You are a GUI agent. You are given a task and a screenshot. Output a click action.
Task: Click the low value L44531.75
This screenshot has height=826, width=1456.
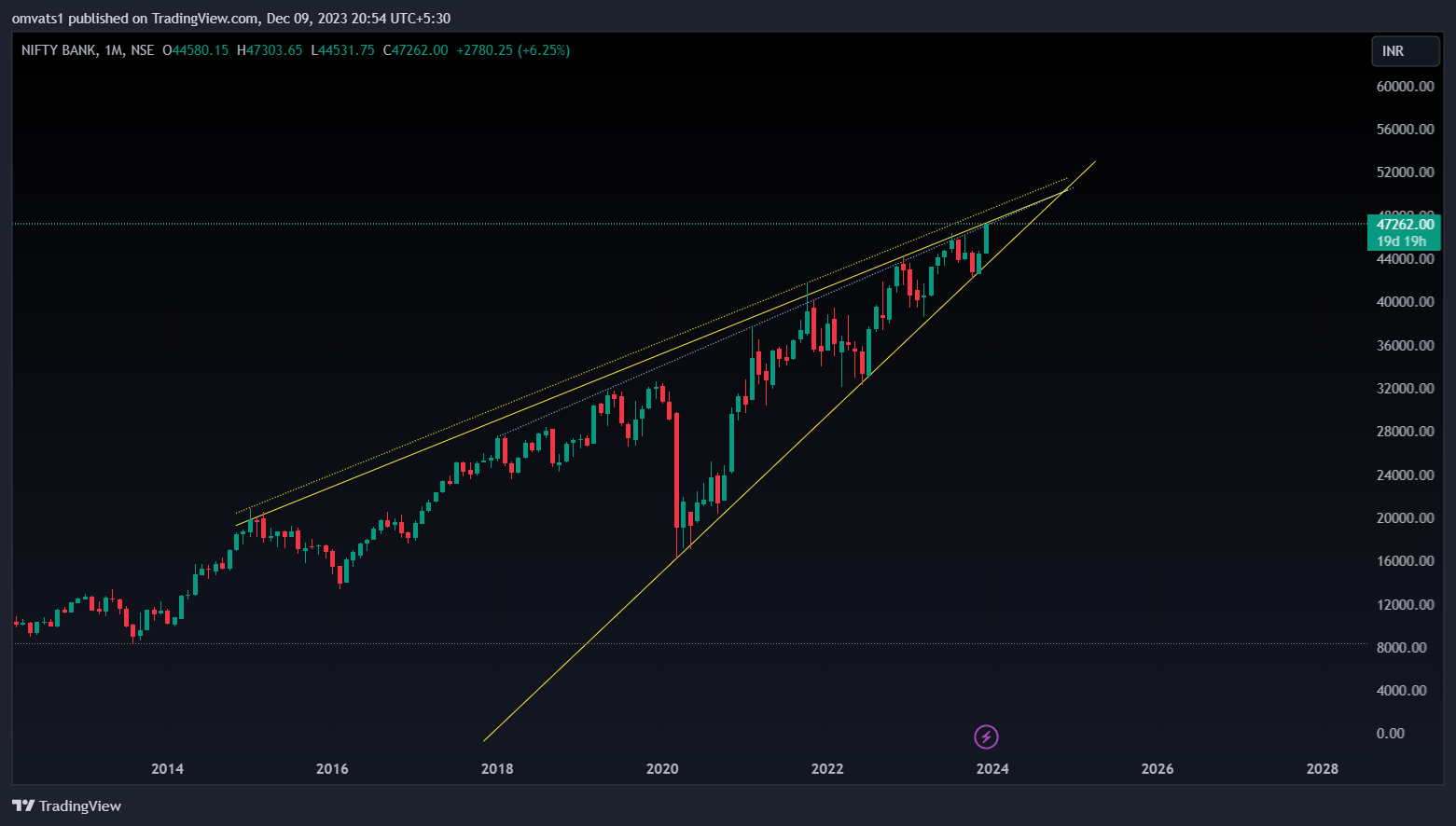(342, 50)
